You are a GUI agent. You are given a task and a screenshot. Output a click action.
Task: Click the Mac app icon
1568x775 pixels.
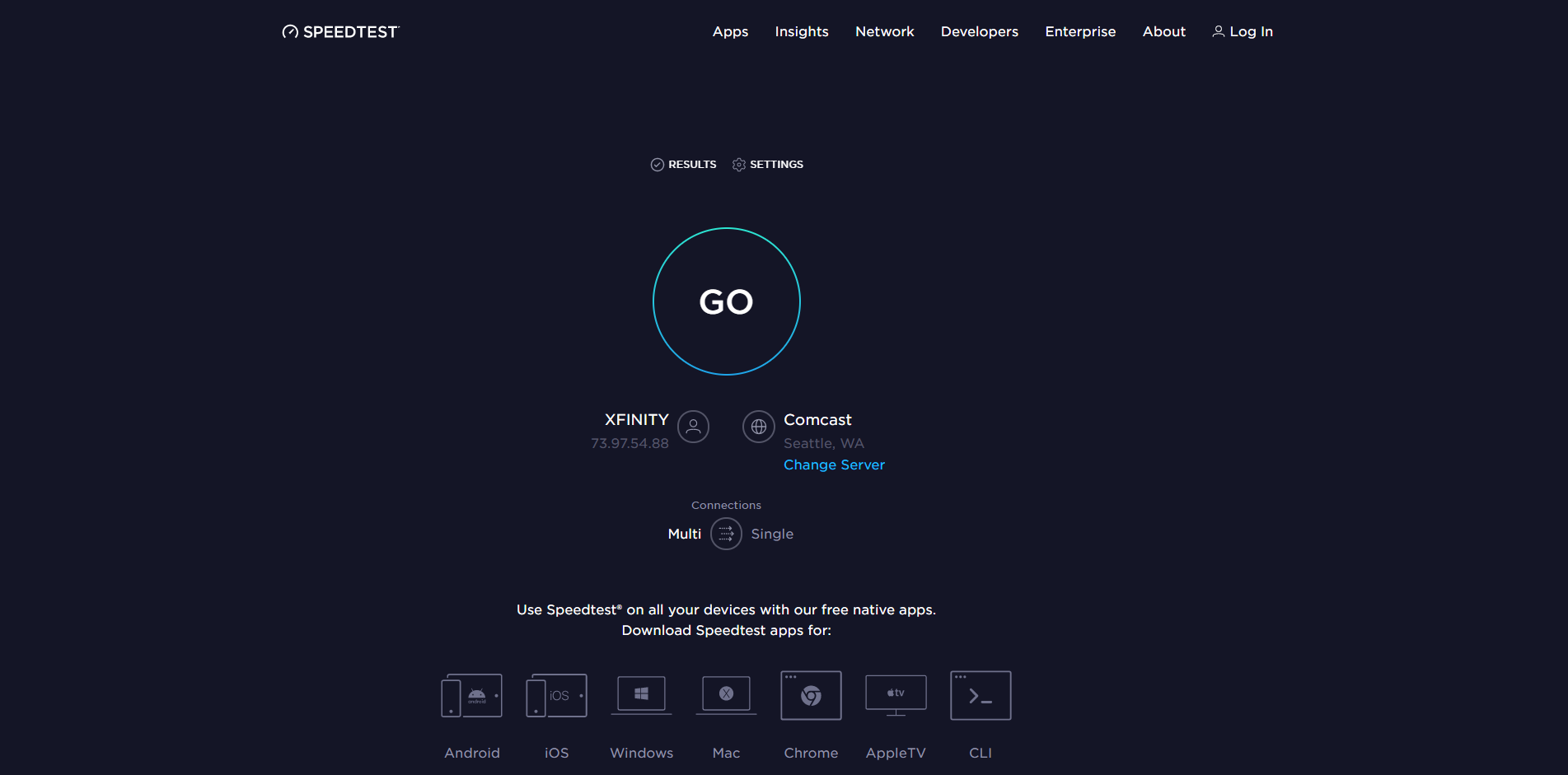coord(726,695)
